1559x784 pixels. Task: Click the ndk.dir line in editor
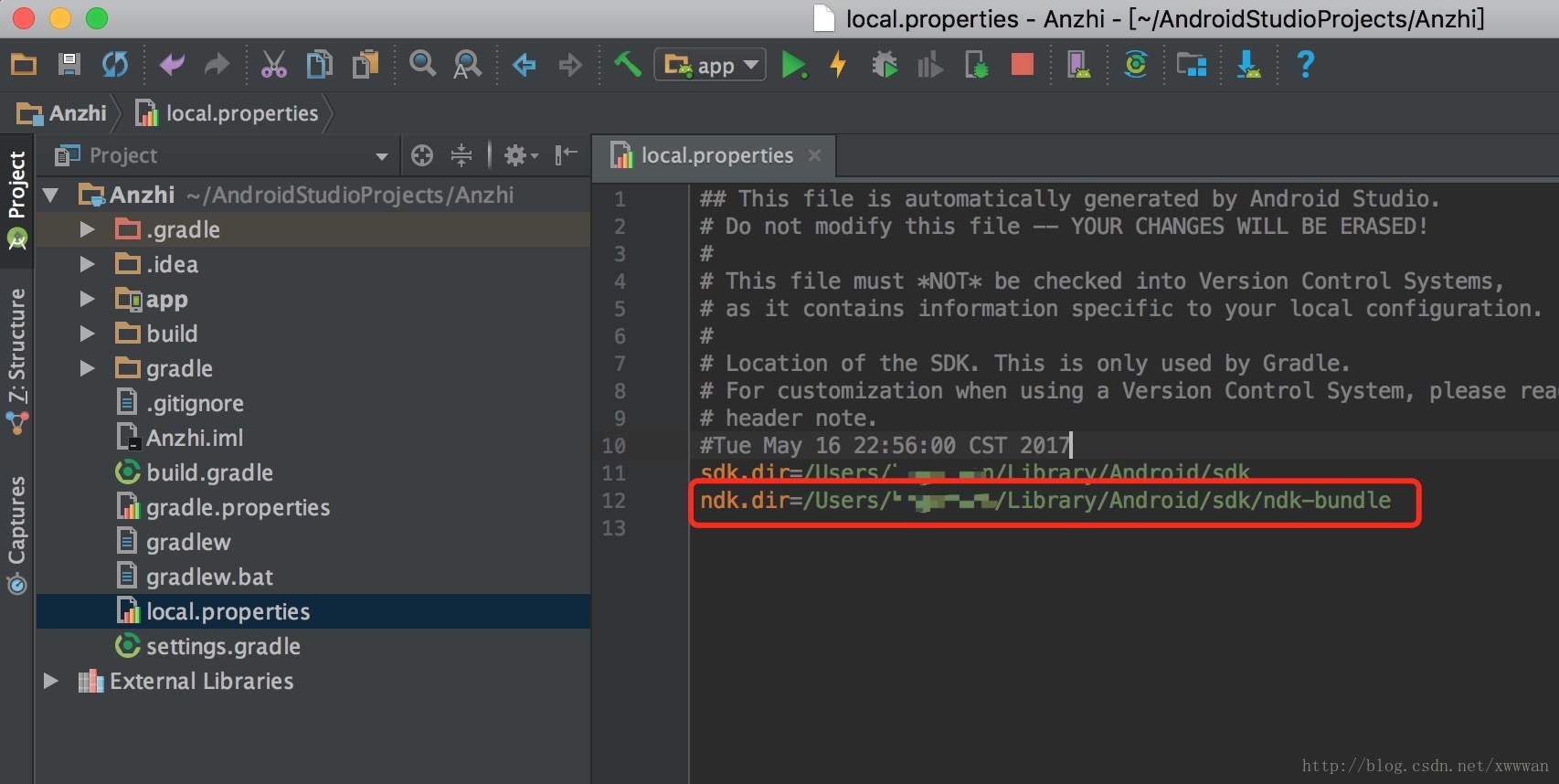[1045, 501]
